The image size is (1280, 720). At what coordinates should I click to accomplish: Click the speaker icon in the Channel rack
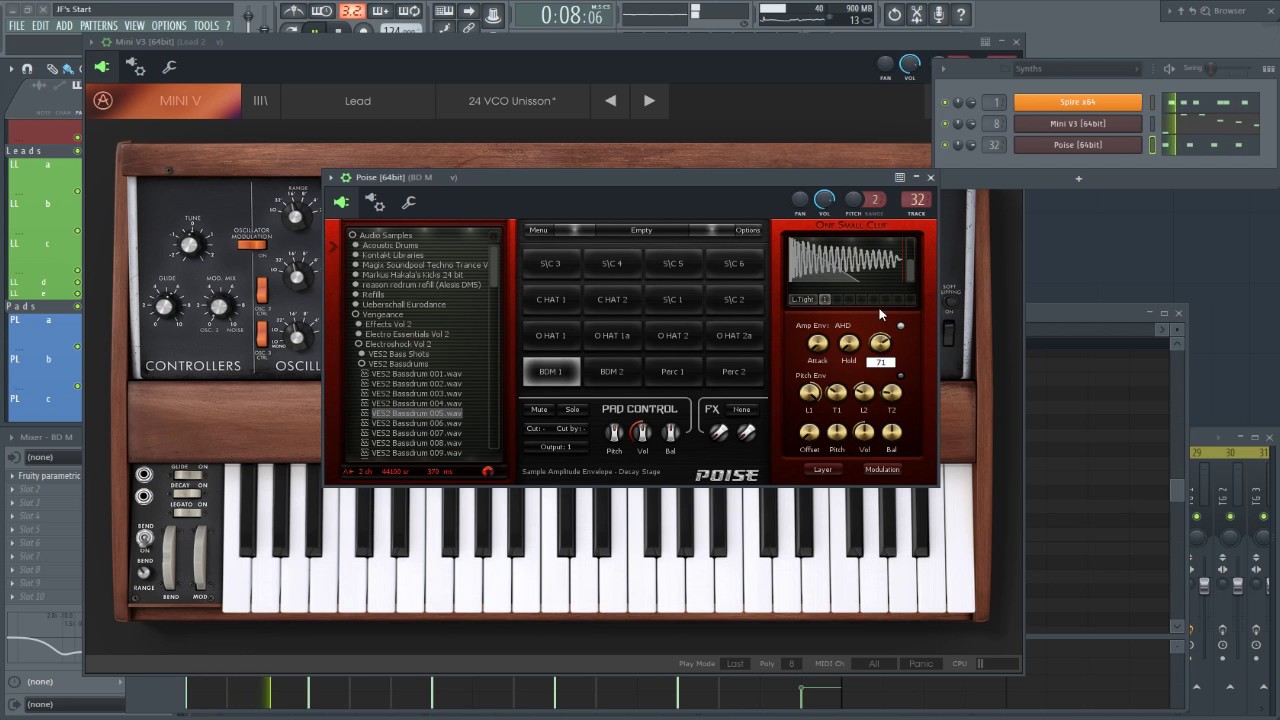coord(1169,68)
